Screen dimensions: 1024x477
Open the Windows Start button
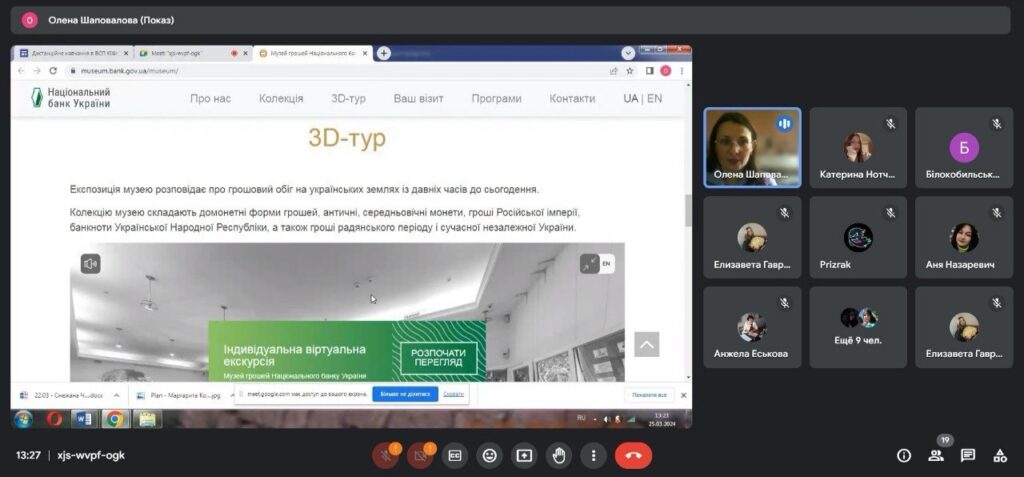point(24,419)
